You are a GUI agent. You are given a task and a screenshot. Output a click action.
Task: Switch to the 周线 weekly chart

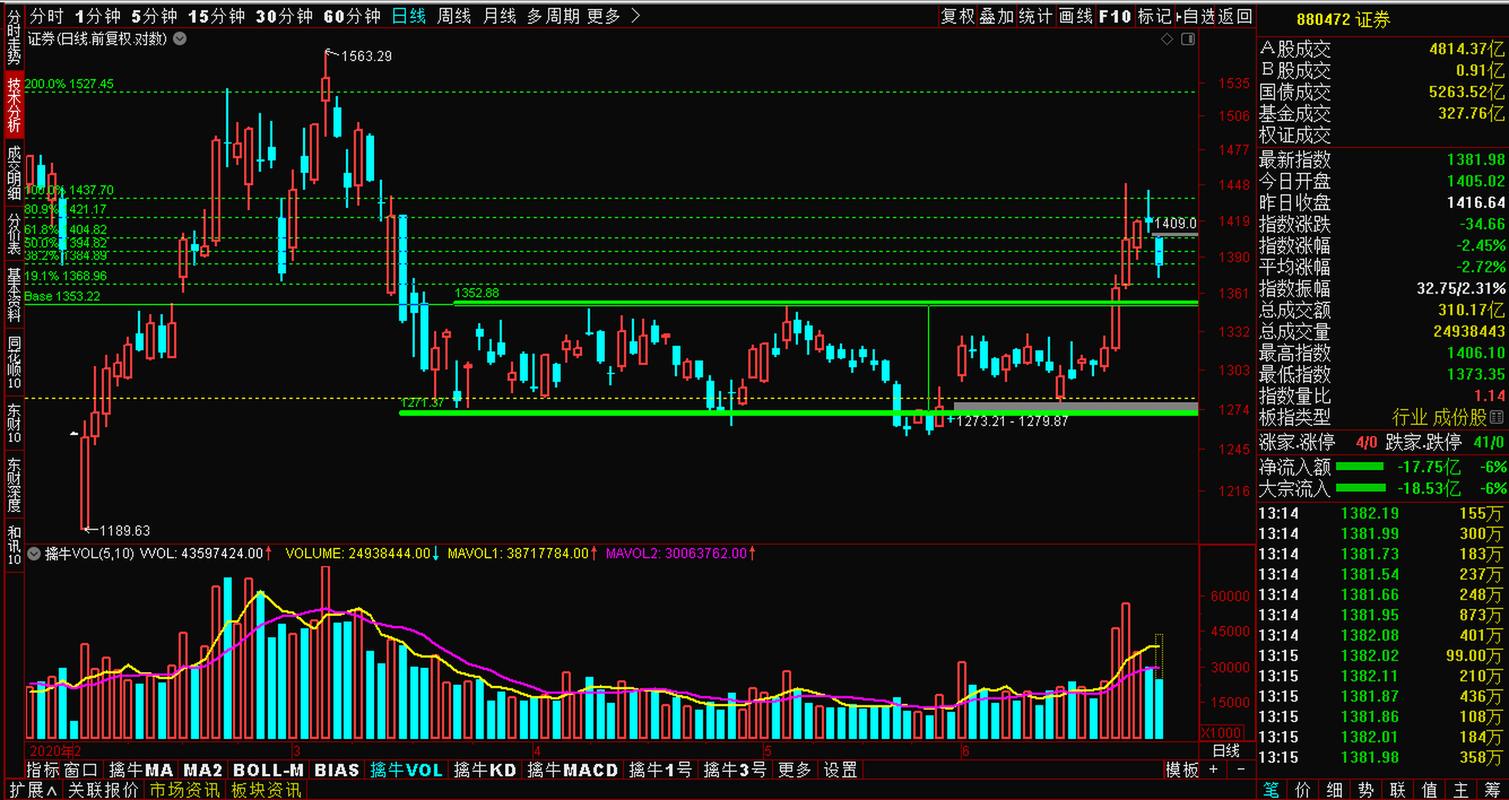point(454,16)
